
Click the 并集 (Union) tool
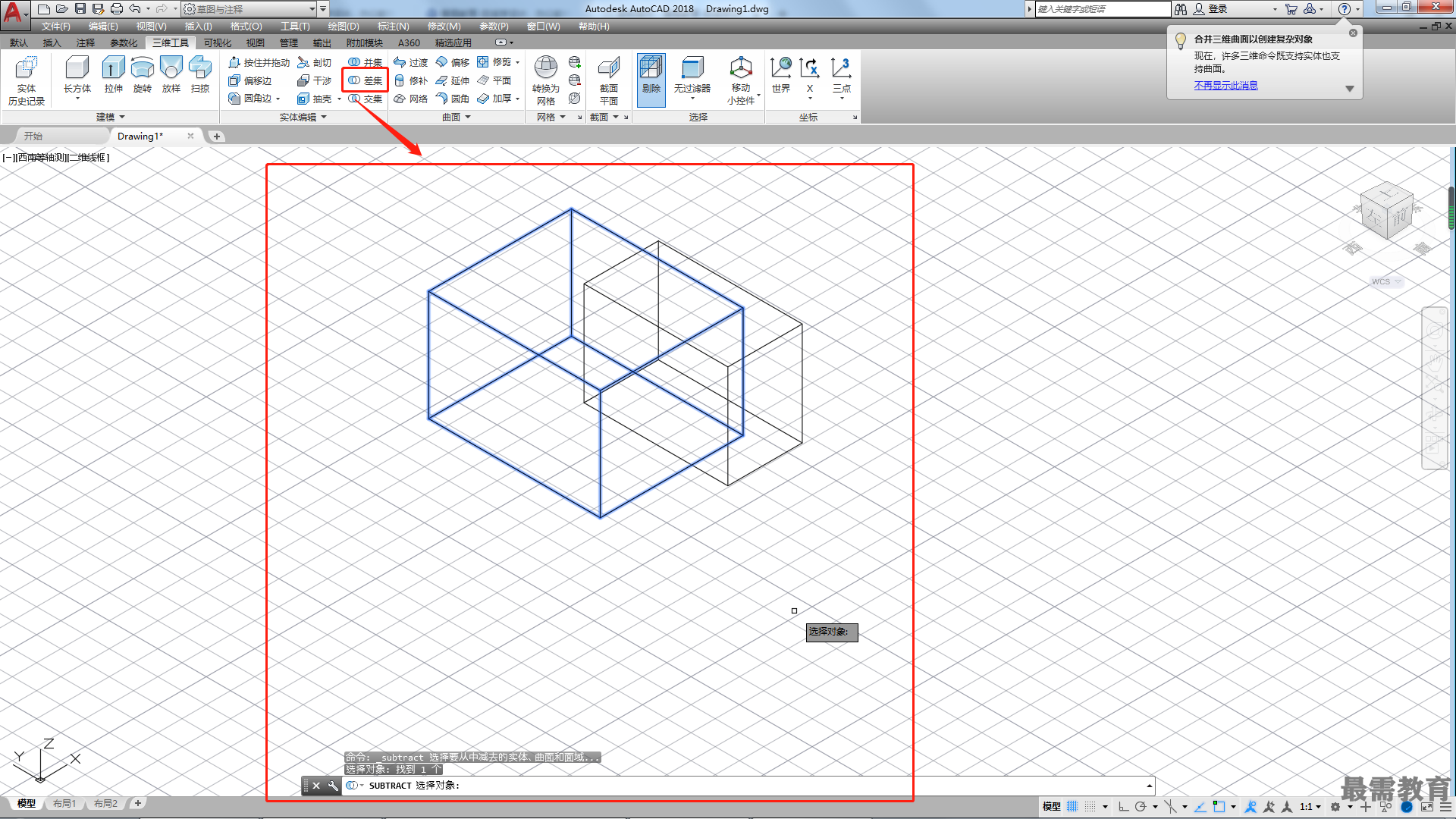(365, 62)
